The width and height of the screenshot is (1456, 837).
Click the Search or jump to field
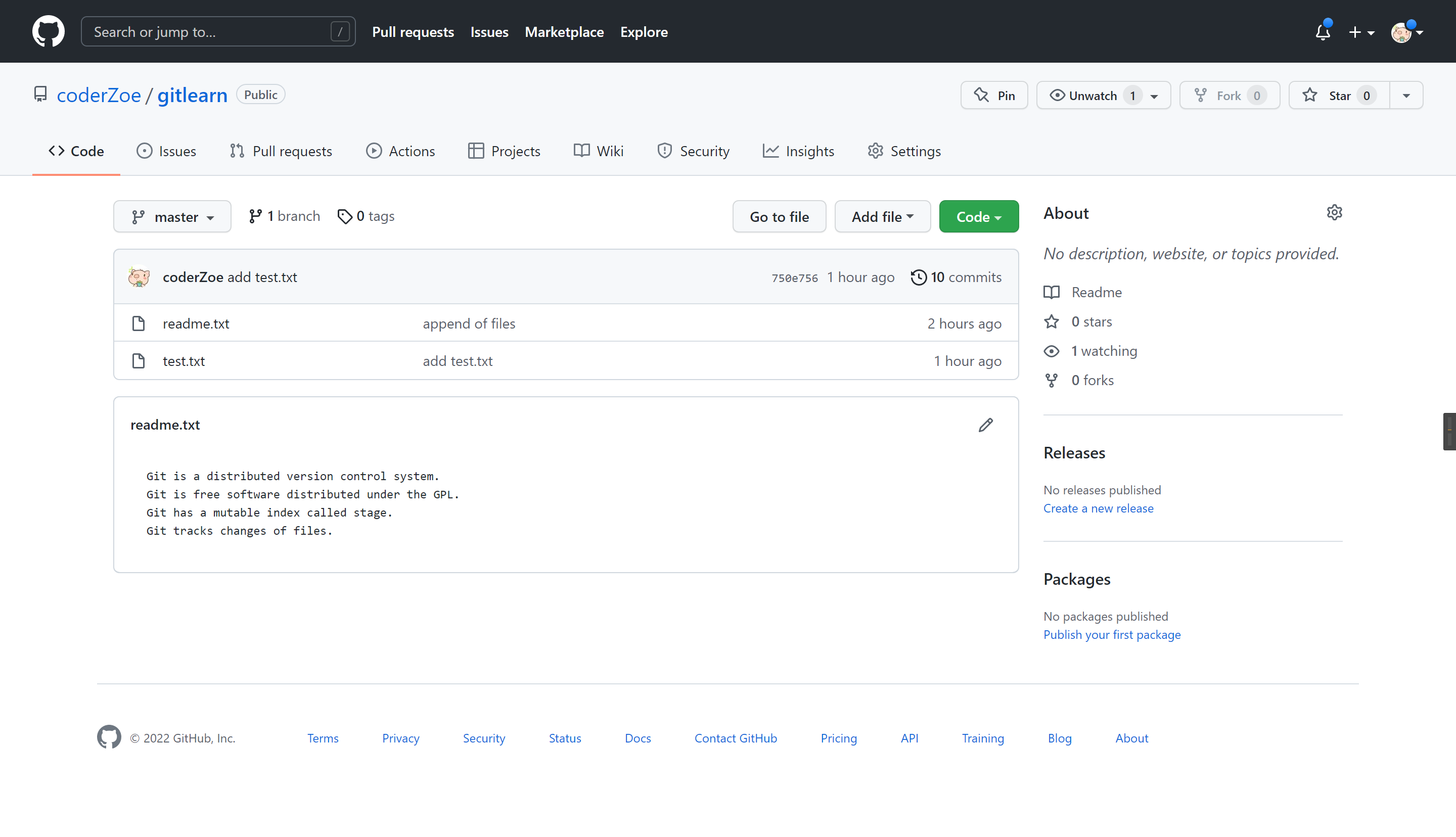218,32
